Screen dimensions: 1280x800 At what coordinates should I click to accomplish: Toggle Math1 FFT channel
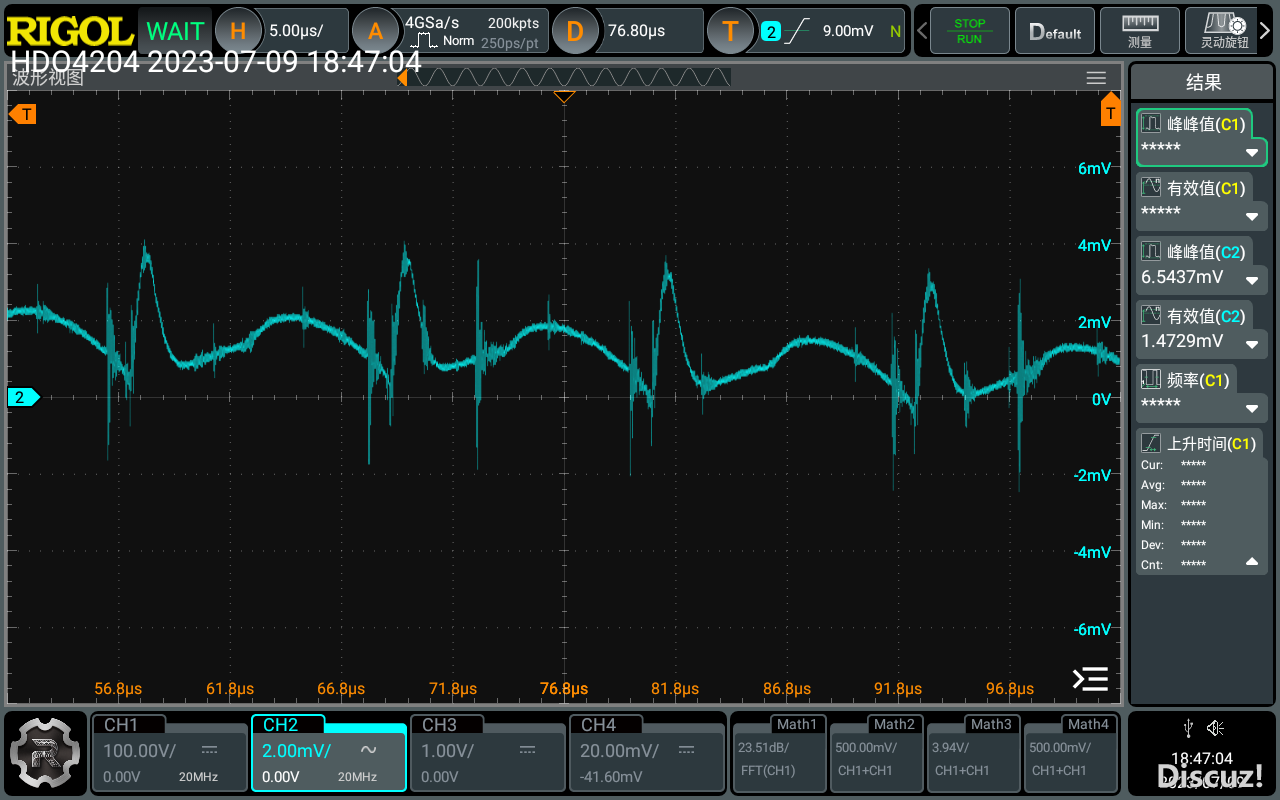779,752
